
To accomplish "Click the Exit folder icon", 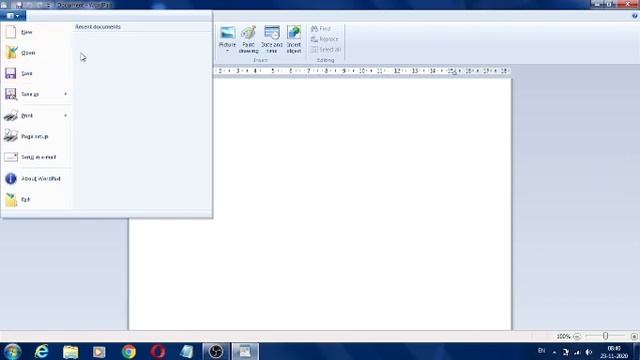I will click(x=11, y=200).
